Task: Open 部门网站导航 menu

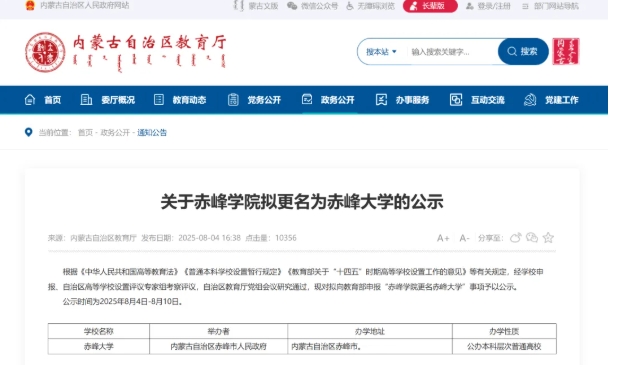Action: tap(556, 6)
